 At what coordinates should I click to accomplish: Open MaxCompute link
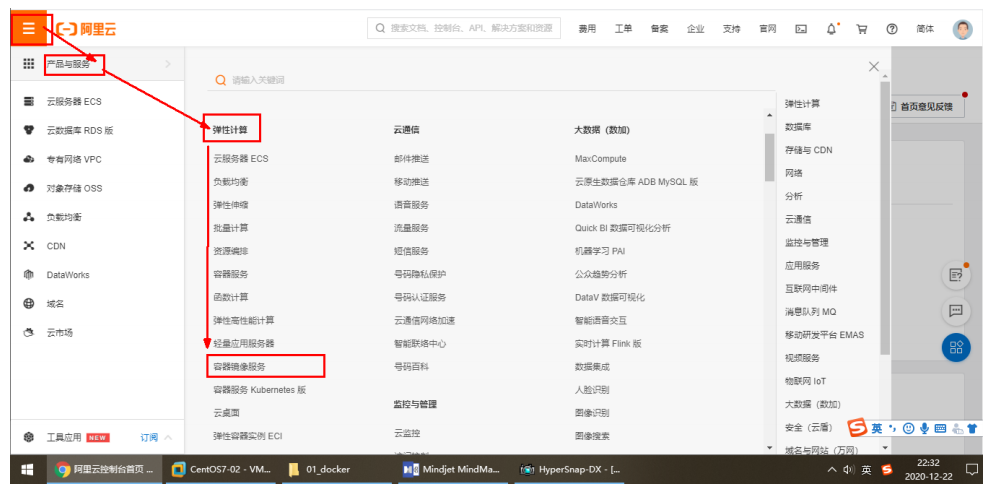[x=600, y=159]
